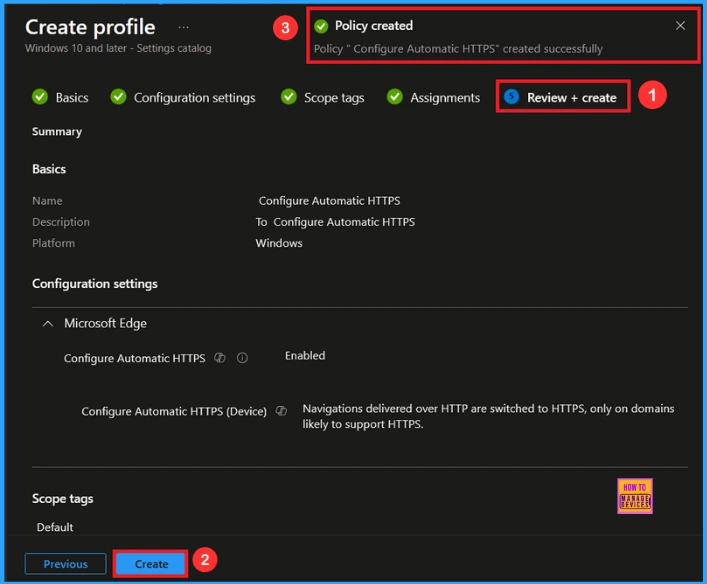The image size is (707, 584).
Task: Click the Default scope tag
Action: click(x=55, y=527)
